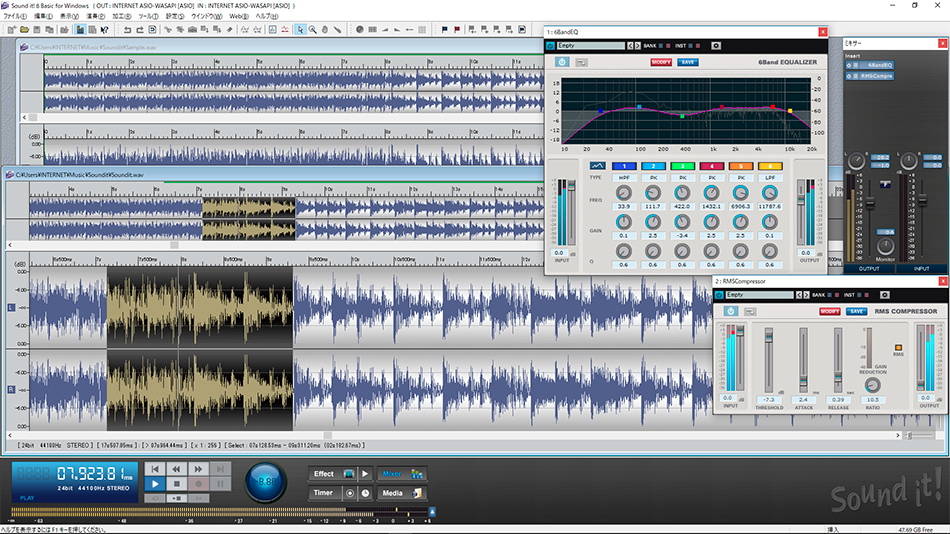Image resolution: width=950 pixels, height=534 pixels.
Task: Select previous preset arrow in 6BandEQ
Action: tap(630, 45)
